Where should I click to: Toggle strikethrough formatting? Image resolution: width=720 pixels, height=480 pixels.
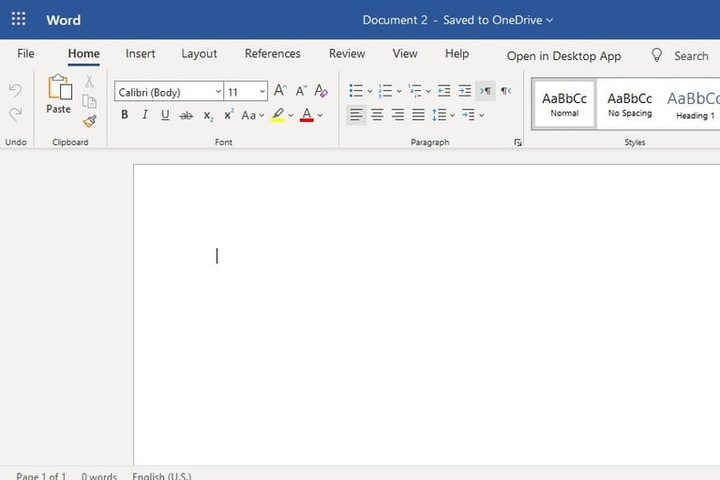186,115
